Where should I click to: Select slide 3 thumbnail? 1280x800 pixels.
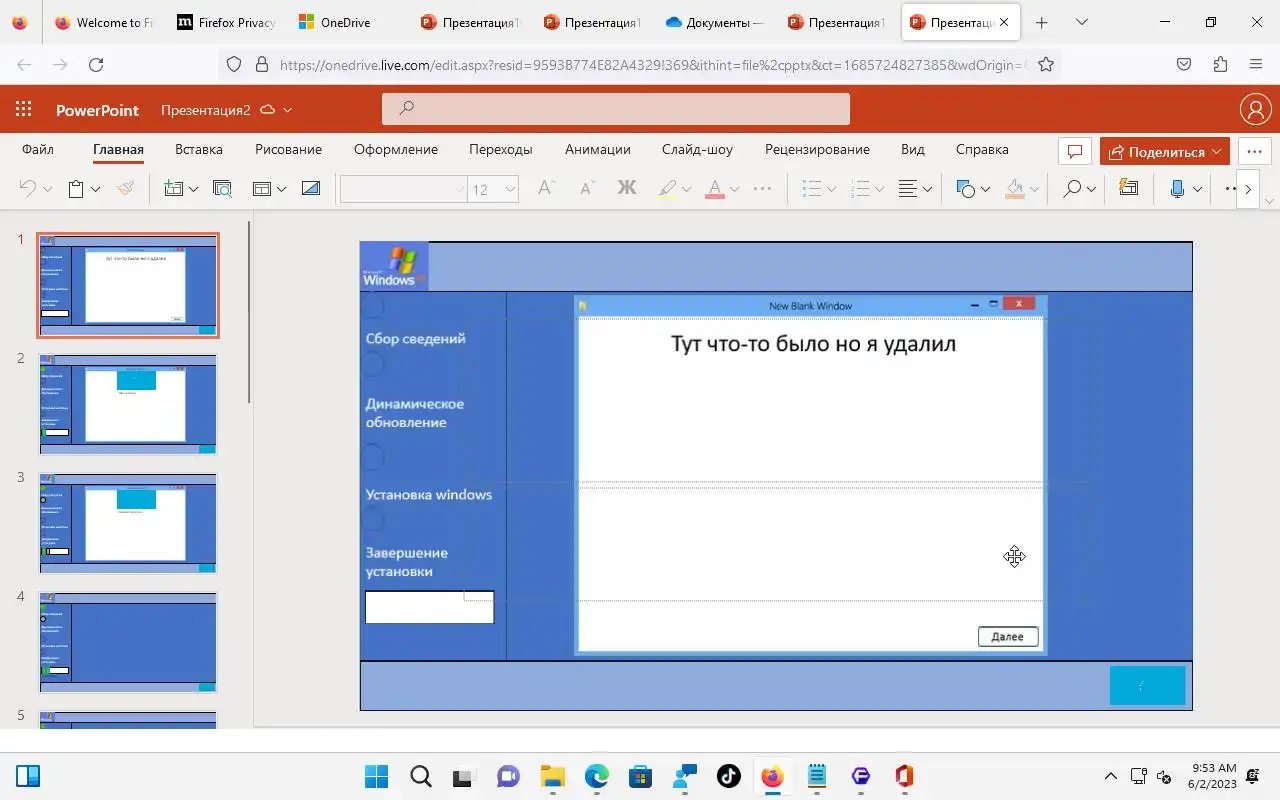(128, 523)
